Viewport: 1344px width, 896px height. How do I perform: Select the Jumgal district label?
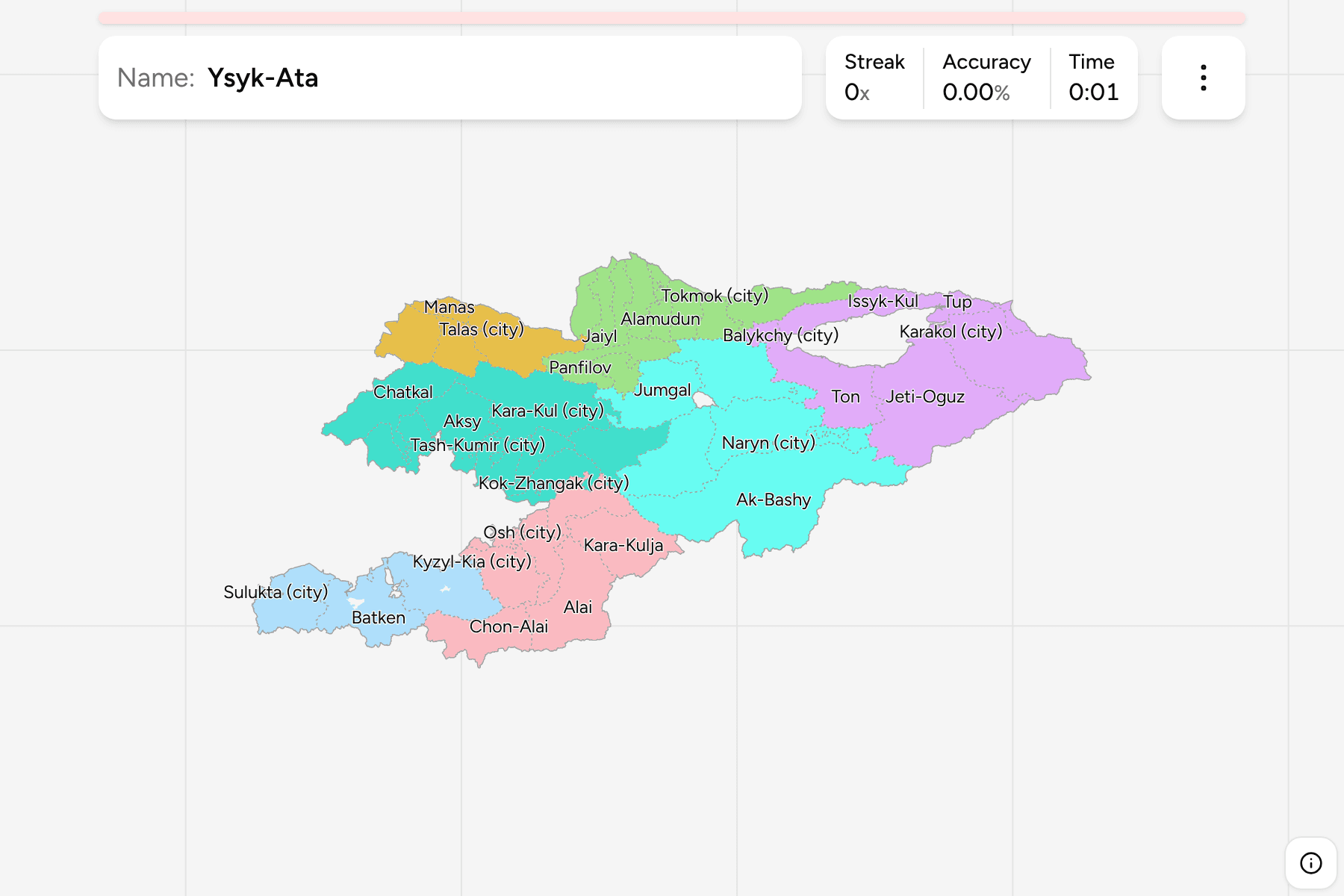(662, 390)
